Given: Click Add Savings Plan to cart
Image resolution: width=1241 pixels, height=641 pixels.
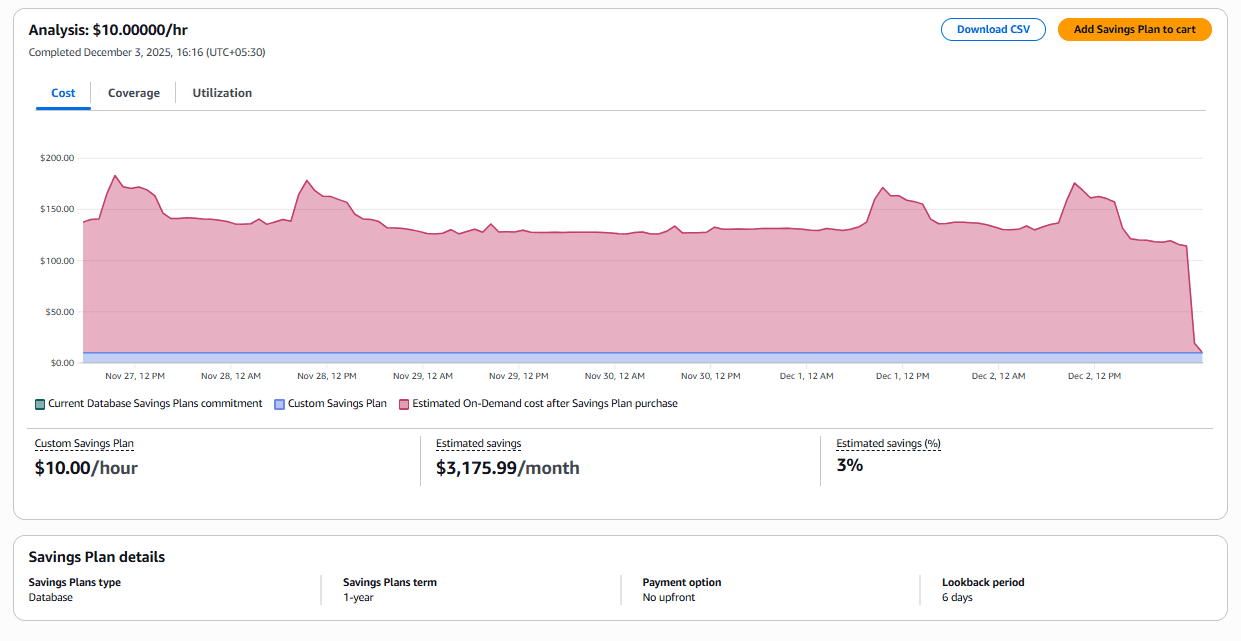Looking at the screenshot, I should click(1134, 29).
